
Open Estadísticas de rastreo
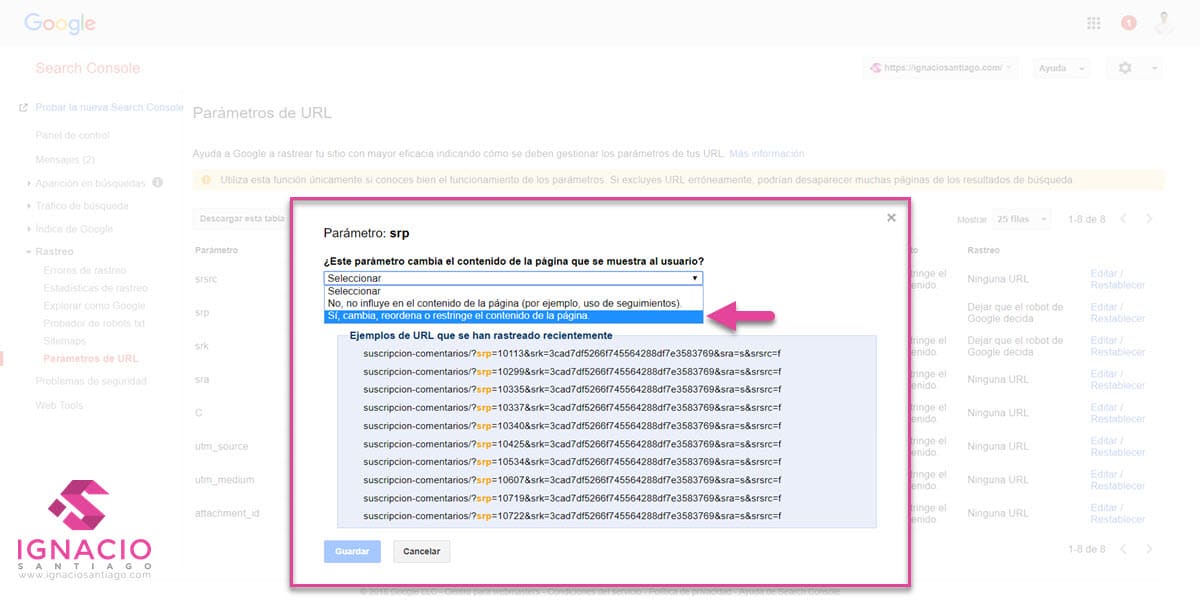coord(95,288)
